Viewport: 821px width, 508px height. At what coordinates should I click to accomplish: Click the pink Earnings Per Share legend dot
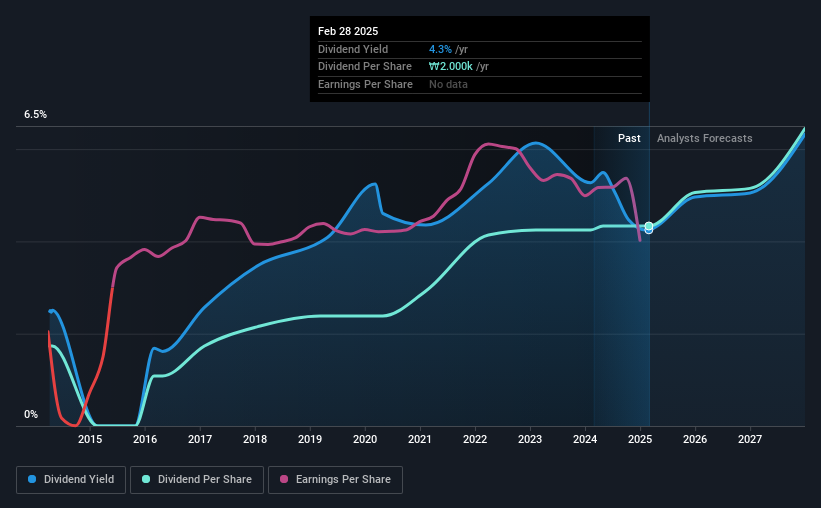tap(284, 479)
